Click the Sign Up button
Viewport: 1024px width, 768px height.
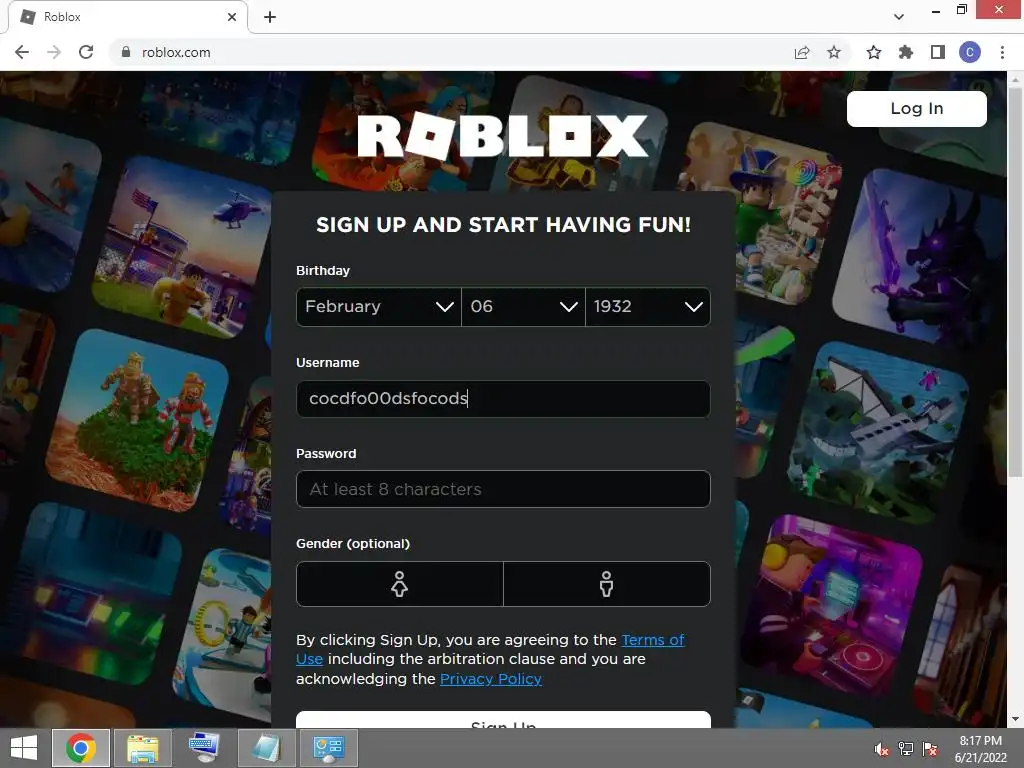click(503, 720)
